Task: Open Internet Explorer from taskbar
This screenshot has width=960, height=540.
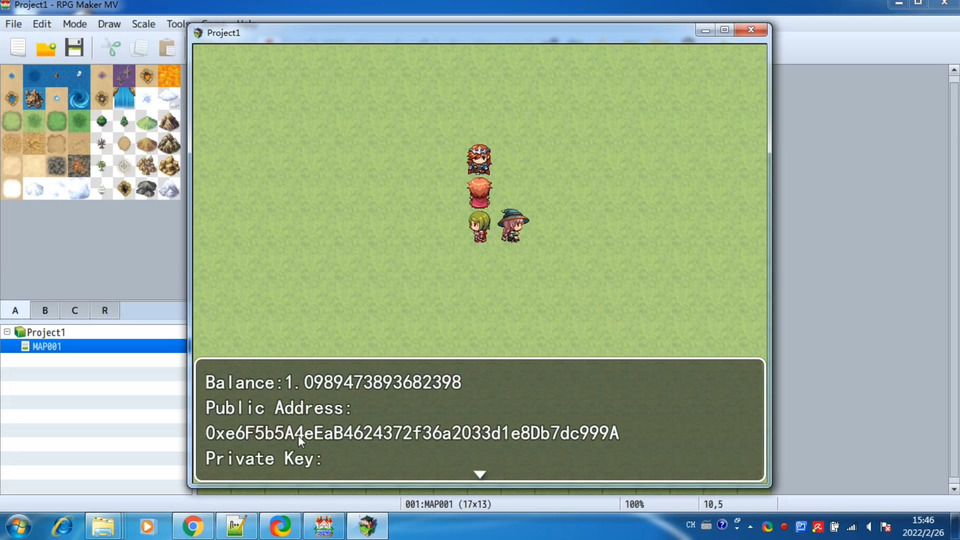Action: click(62, 527)
